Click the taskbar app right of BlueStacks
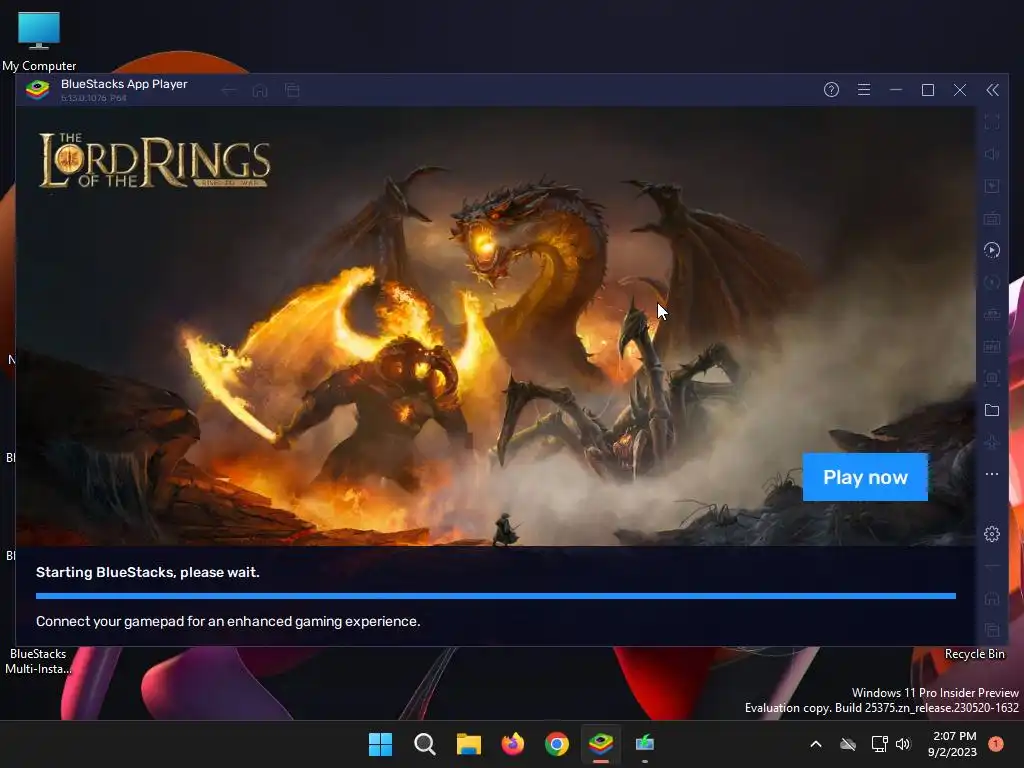The image size is (1024, 768). 645,744
